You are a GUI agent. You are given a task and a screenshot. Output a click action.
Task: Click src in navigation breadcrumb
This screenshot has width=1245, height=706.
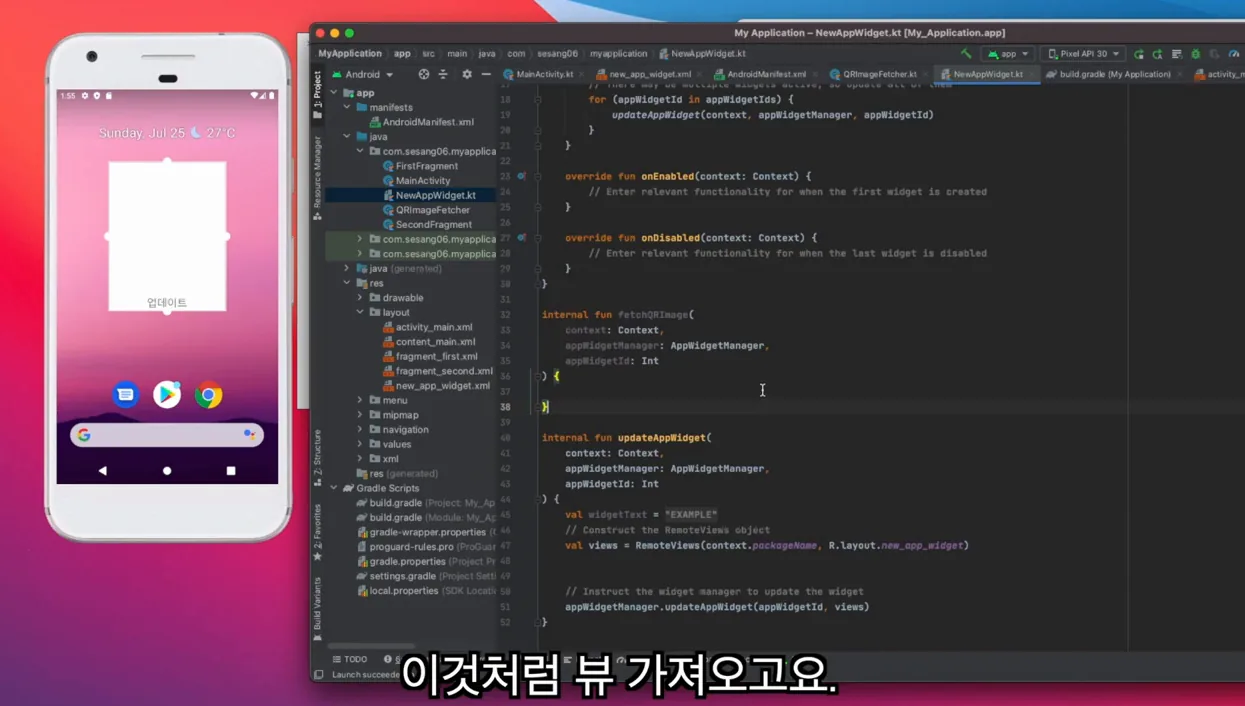click(428, 54)
